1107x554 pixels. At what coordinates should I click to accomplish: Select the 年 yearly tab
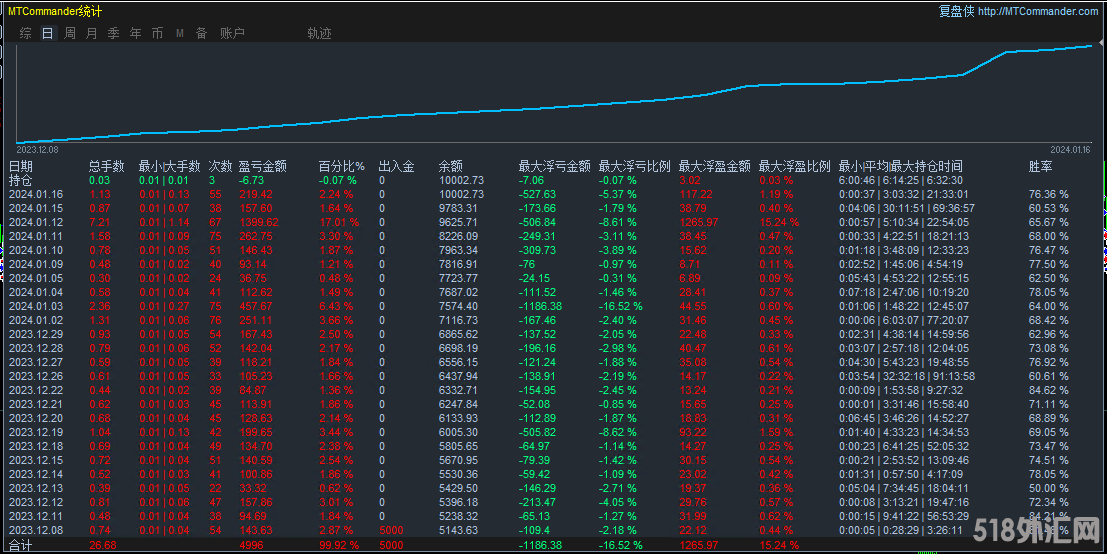pyautogui.click(x=135, y=33)
